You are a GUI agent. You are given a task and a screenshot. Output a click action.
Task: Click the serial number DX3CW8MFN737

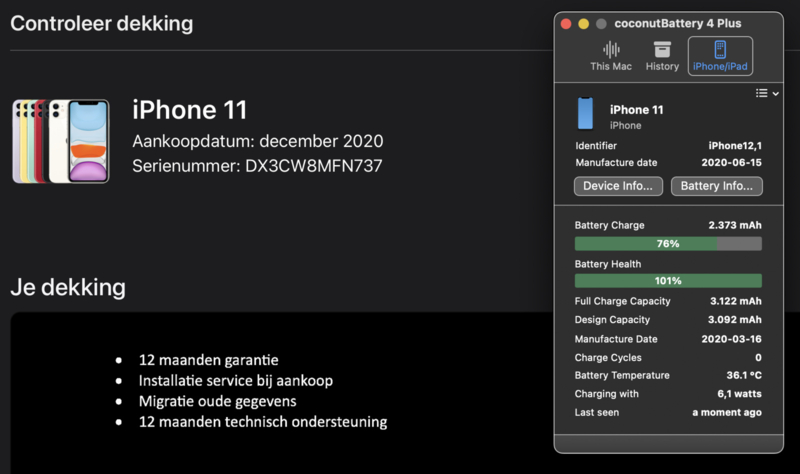pyautogui.click(x=313, y=166)
